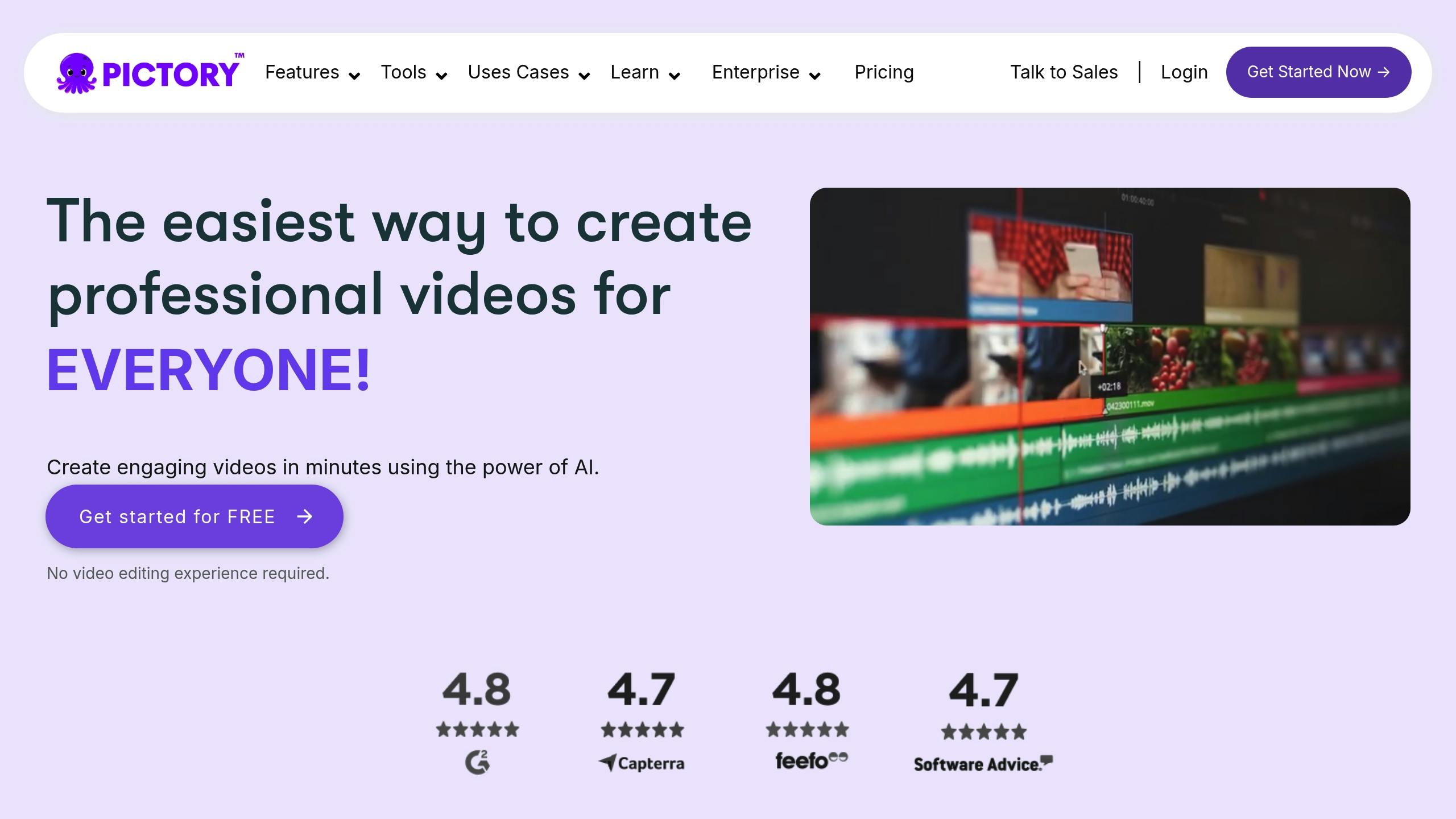Click the Get started for FREE button

(195, 516)
